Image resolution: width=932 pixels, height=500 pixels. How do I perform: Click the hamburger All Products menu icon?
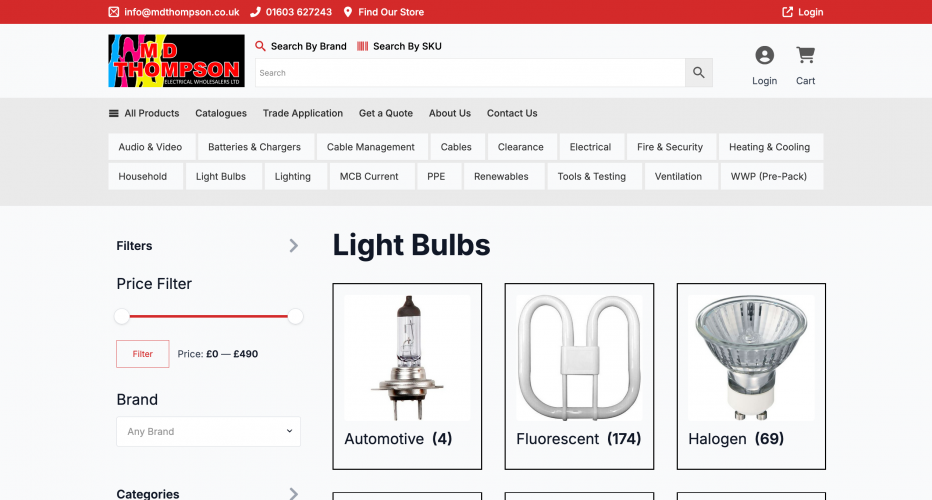coord(114,114)
